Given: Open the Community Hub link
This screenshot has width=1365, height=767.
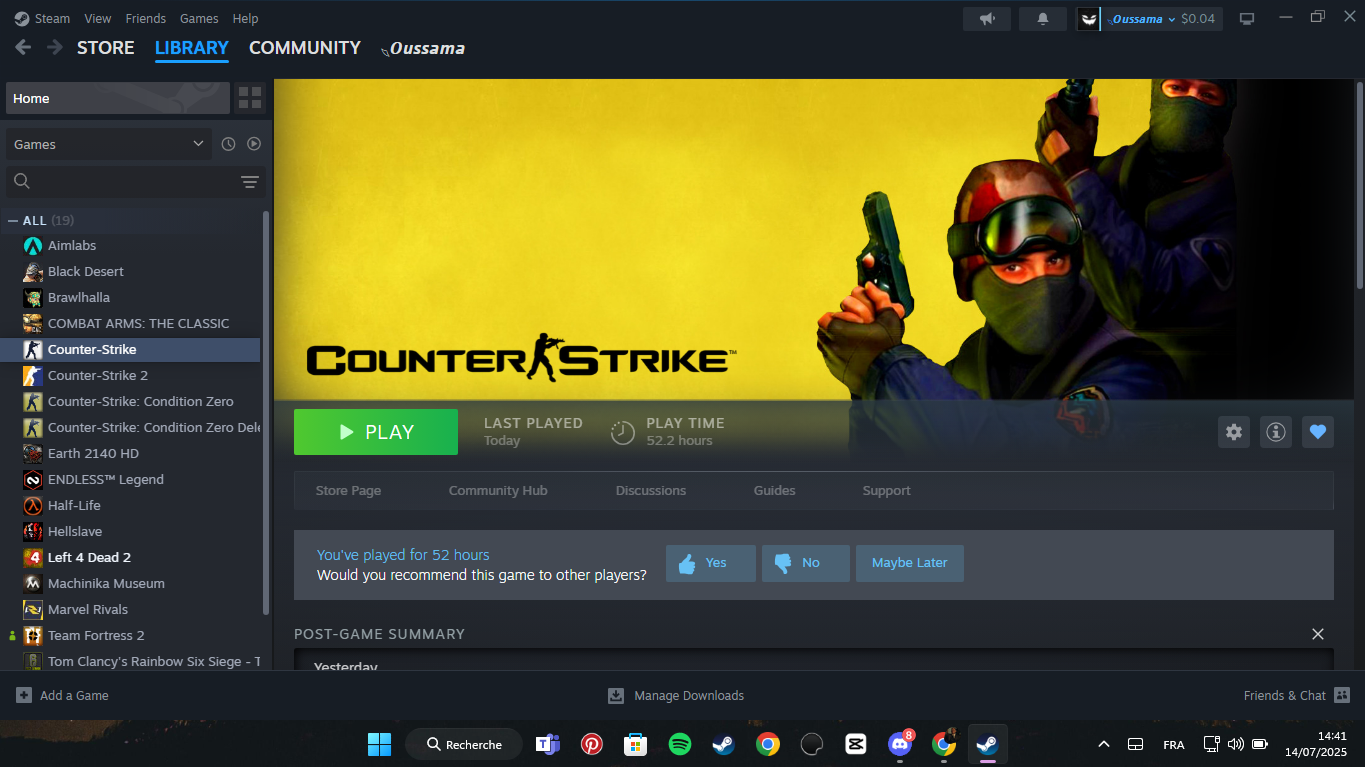Looking at the screenshot, I should (x=498, y=491).
